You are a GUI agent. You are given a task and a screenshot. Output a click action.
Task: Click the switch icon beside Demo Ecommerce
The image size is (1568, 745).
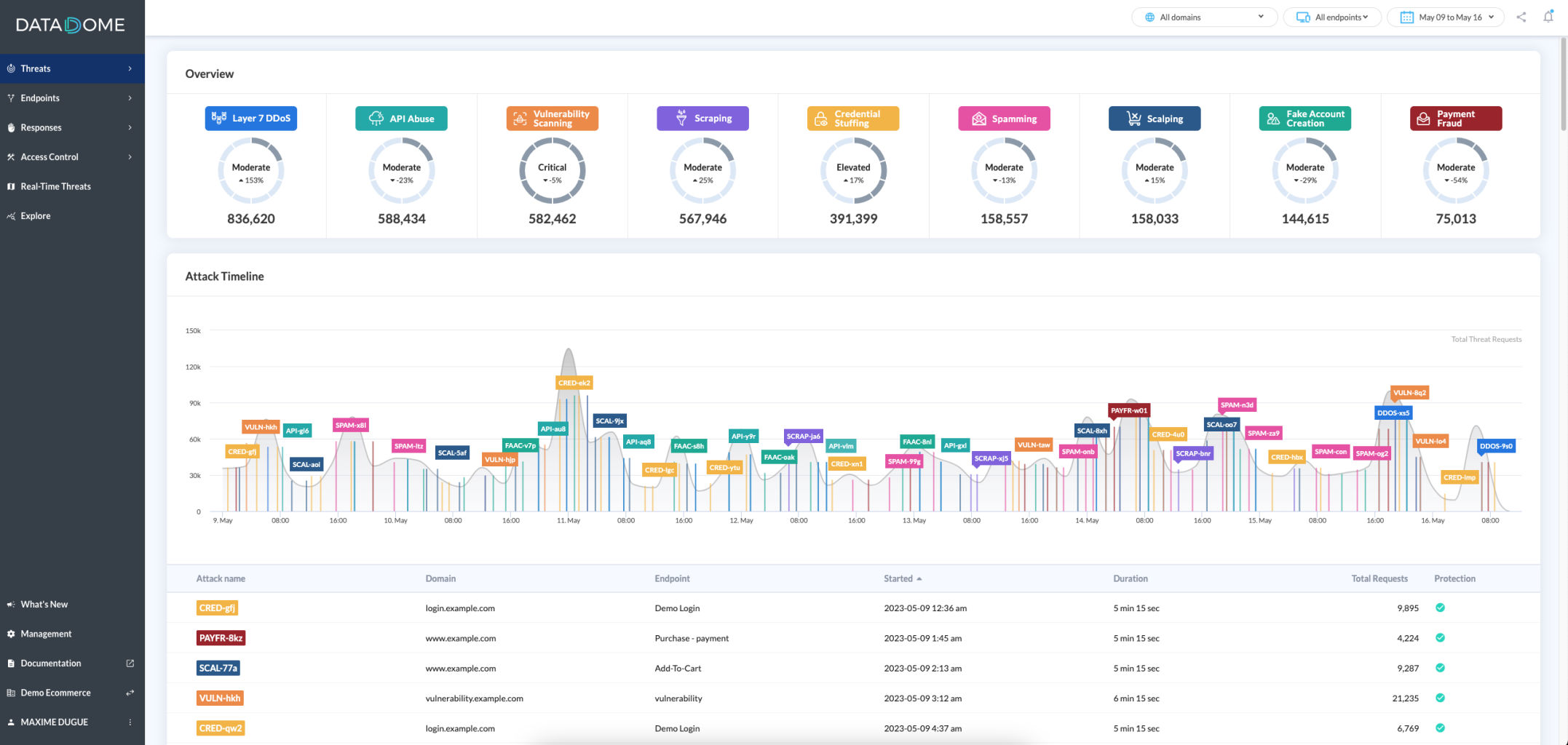130,693
